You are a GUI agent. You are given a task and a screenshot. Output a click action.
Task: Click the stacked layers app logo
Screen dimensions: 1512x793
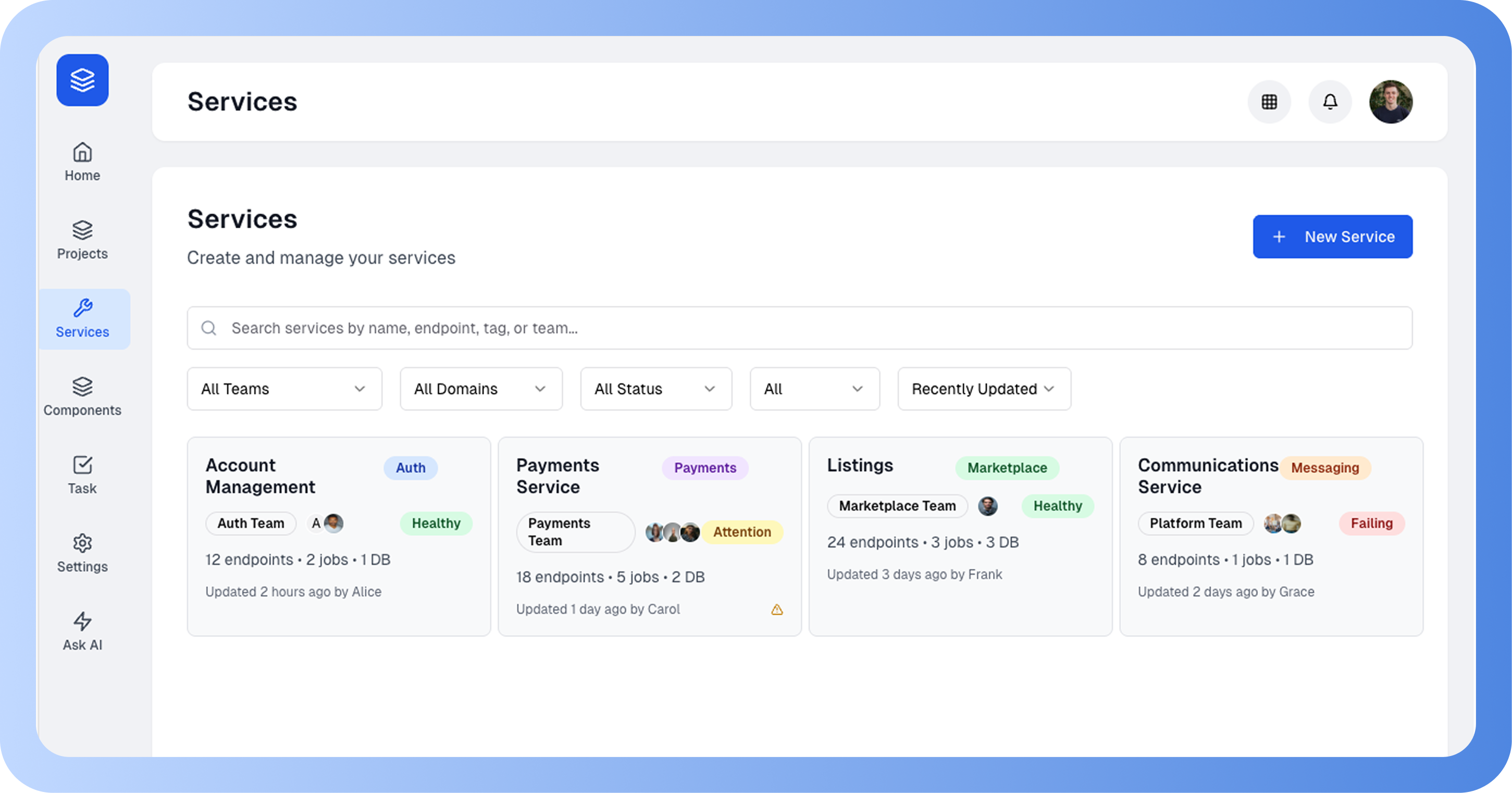tap(82, 80)
